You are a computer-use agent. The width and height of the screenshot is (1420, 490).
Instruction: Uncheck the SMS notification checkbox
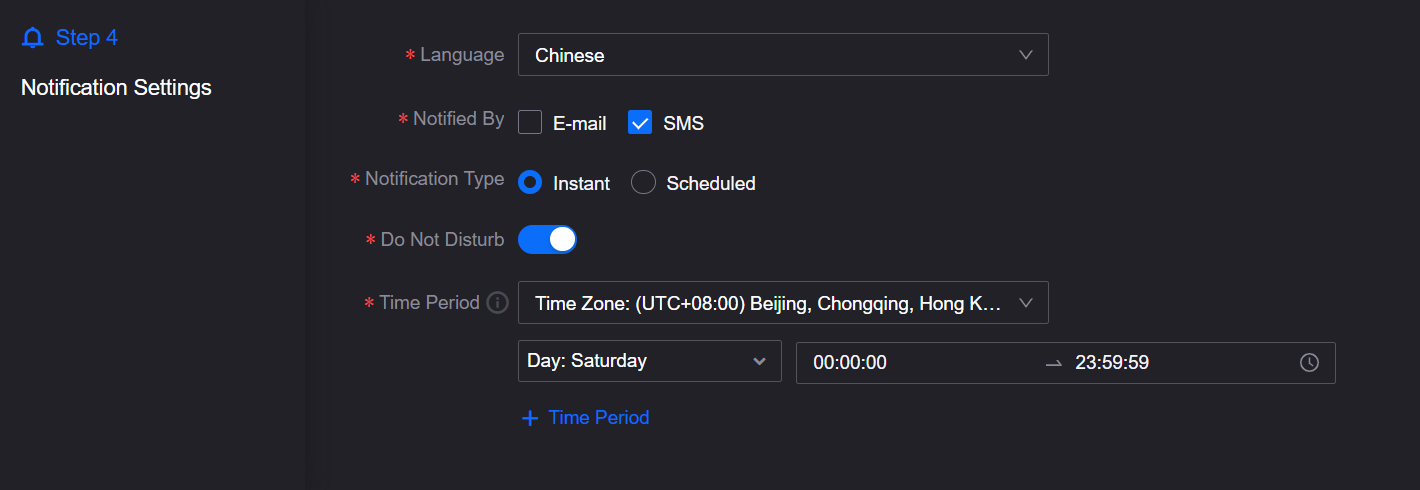[640, 123]
